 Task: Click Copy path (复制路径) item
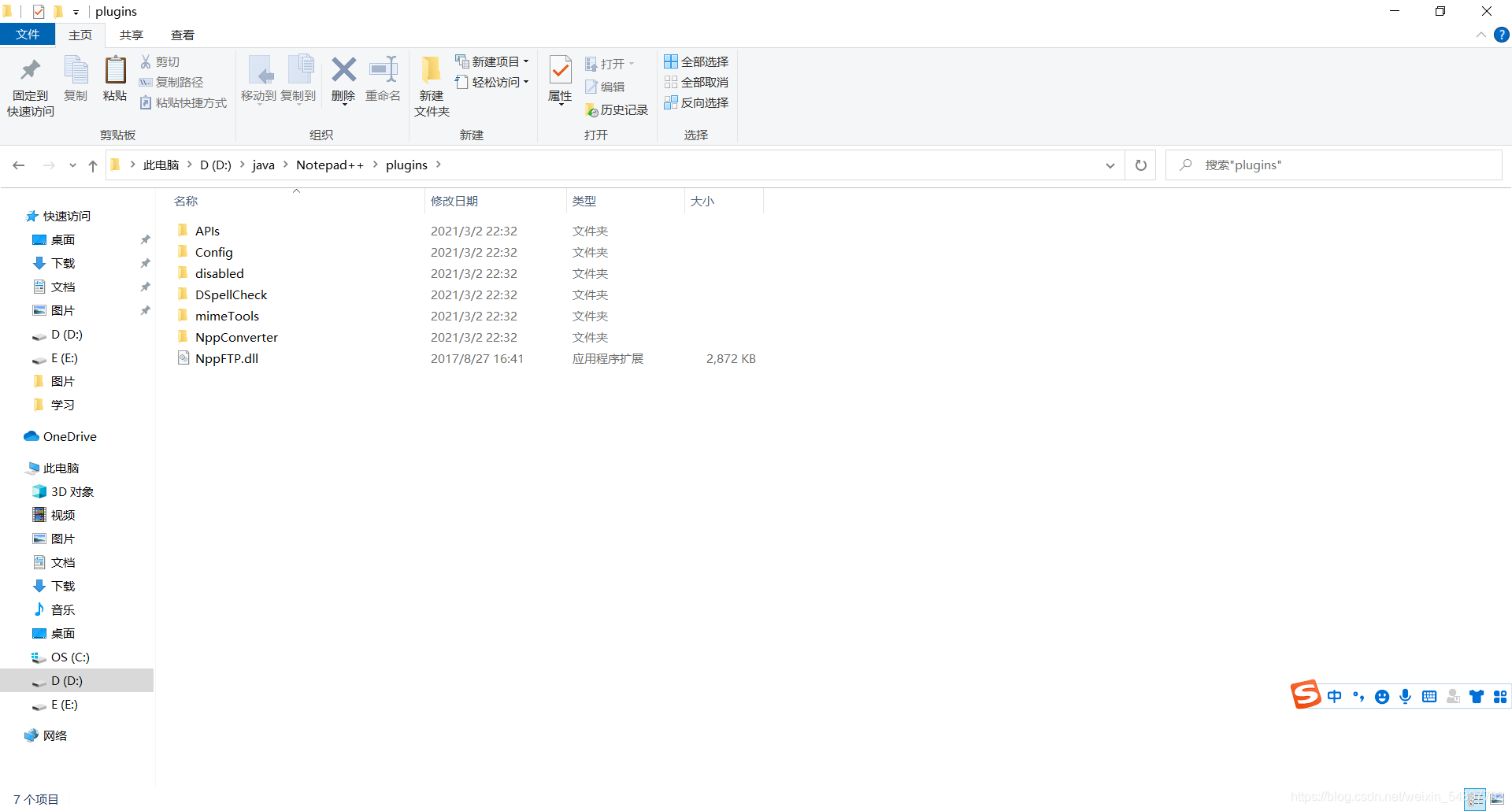point(171,82)
